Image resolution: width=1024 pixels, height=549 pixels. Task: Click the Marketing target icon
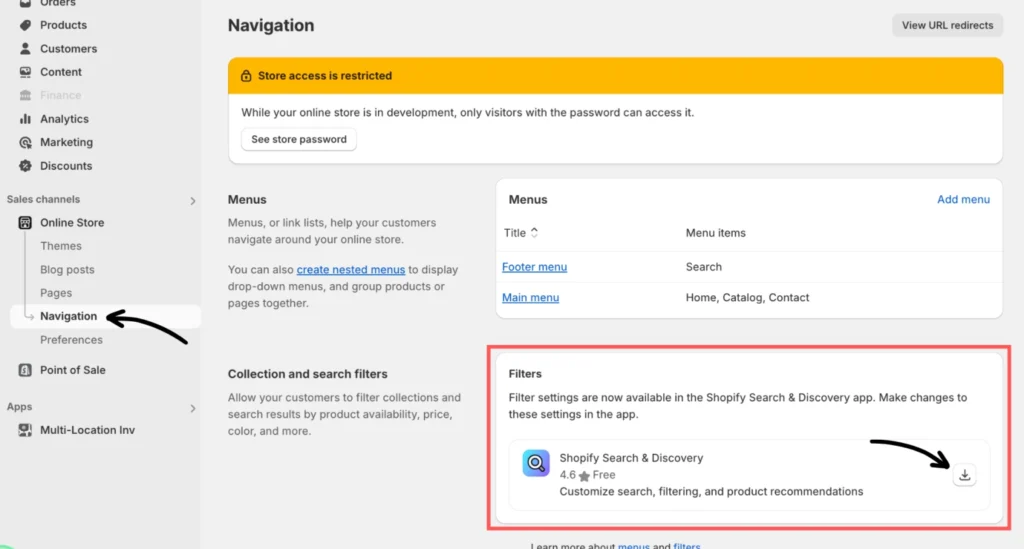(25, 143)
